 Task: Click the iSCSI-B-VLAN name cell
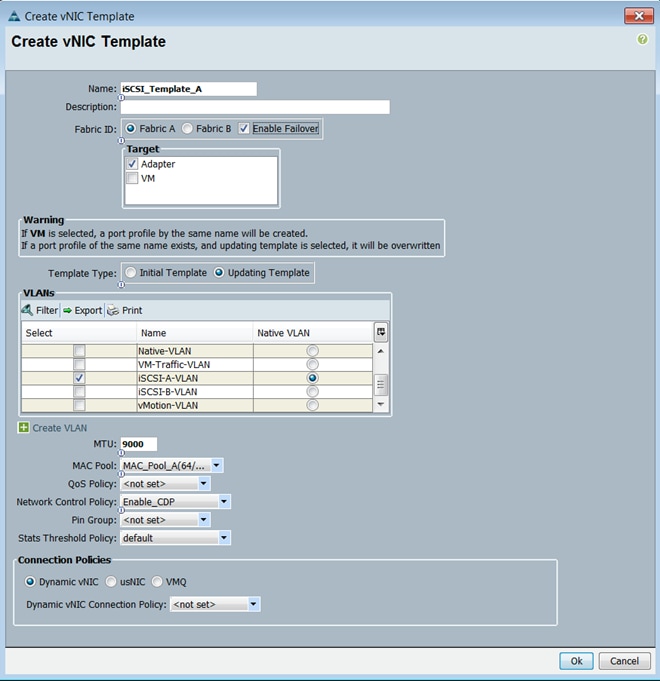(195, 391)
